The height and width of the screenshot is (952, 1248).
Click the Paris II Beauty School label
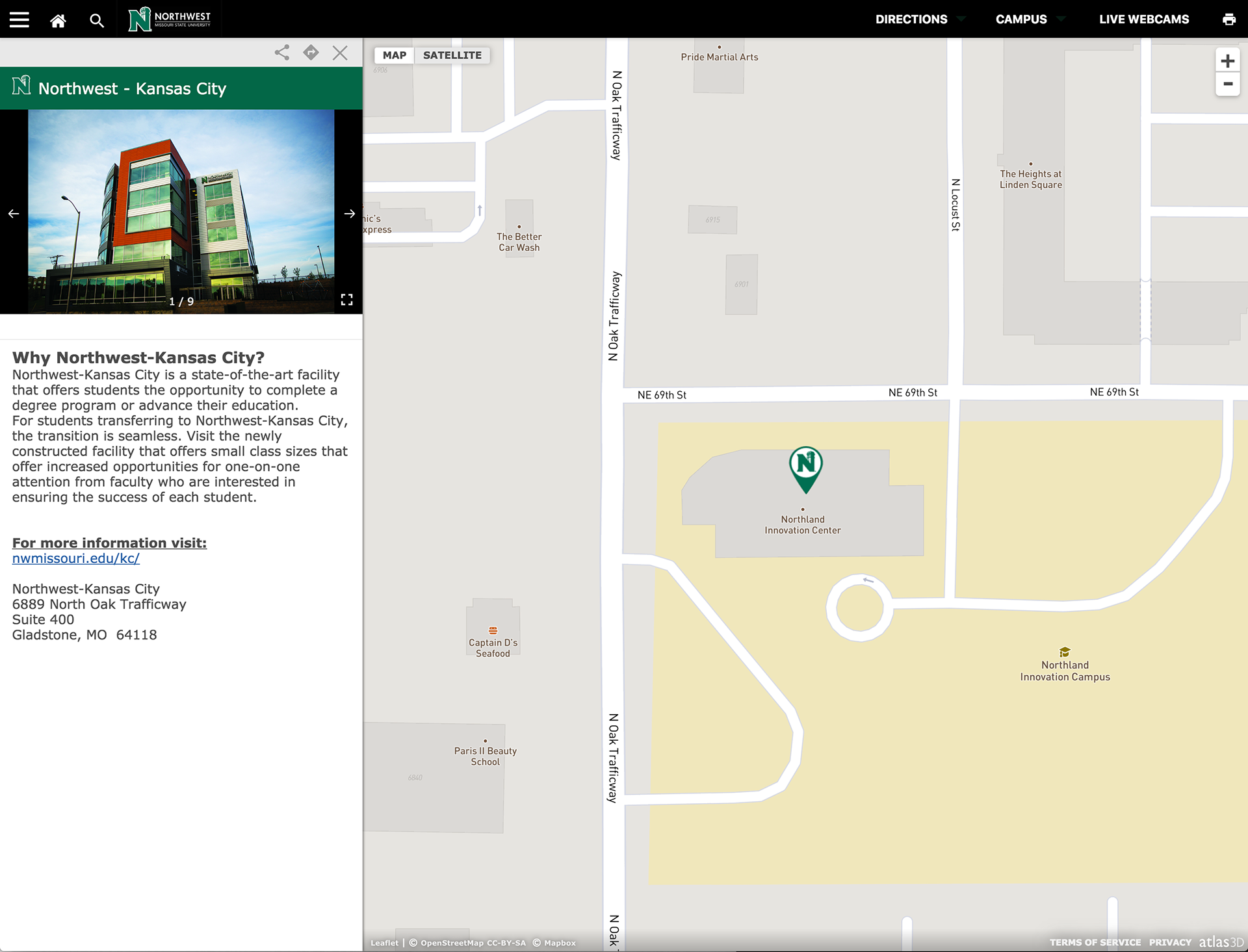[x=486, y=756]
